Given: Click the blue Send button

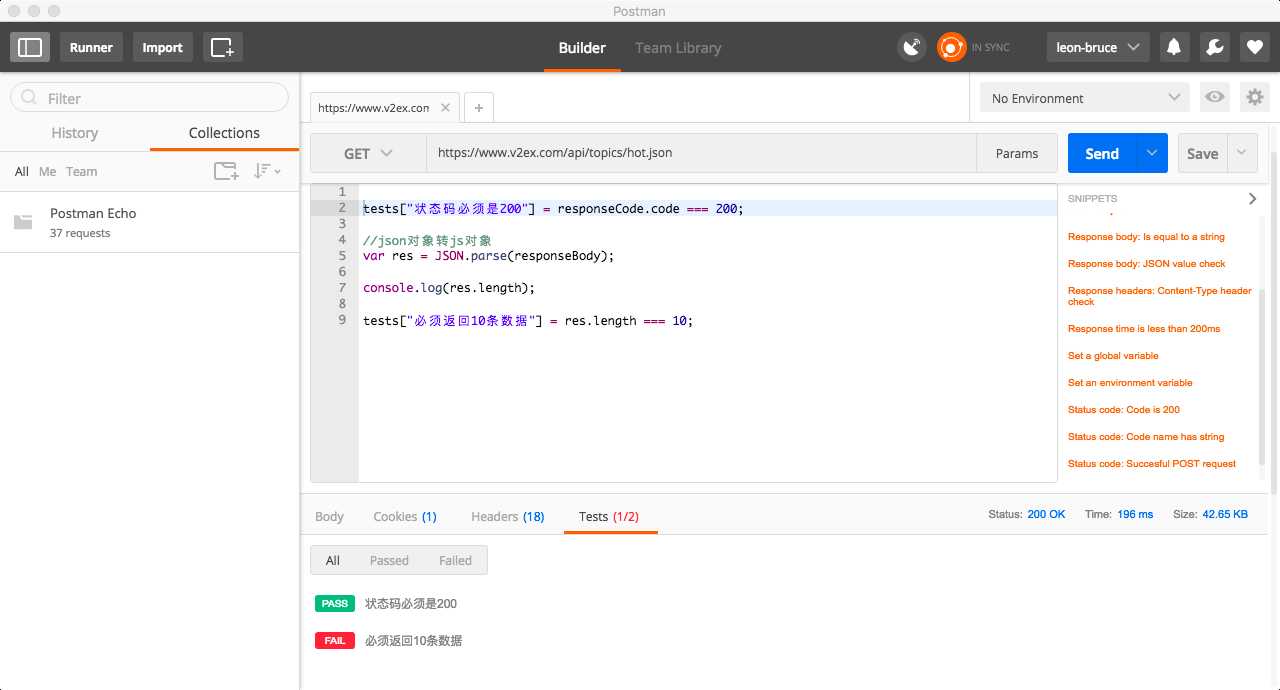Looking at the screenshot, I should pyautogui.click(x=1102, y=153).
